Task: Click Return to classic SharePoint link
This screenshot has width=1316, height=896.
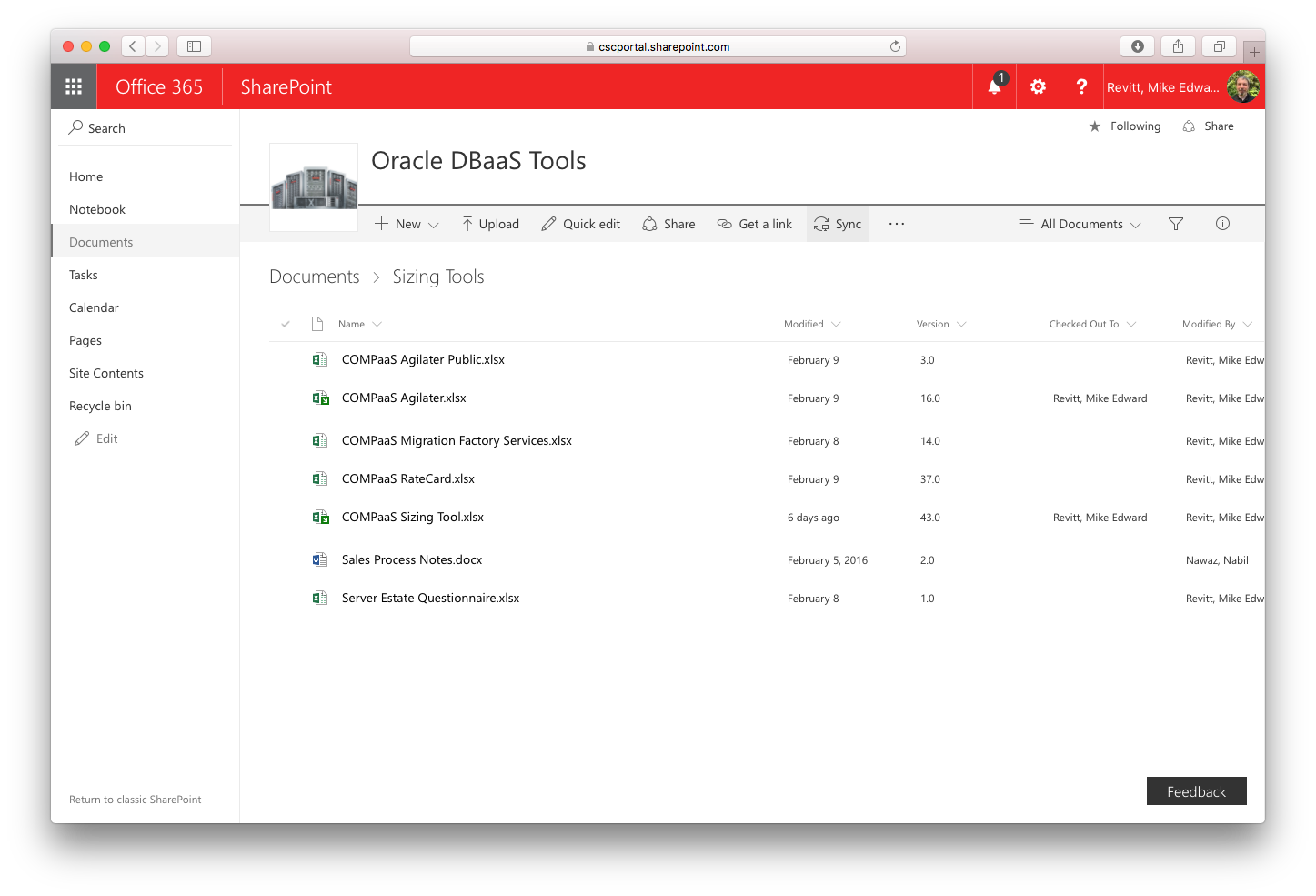Action: (136, 800)
